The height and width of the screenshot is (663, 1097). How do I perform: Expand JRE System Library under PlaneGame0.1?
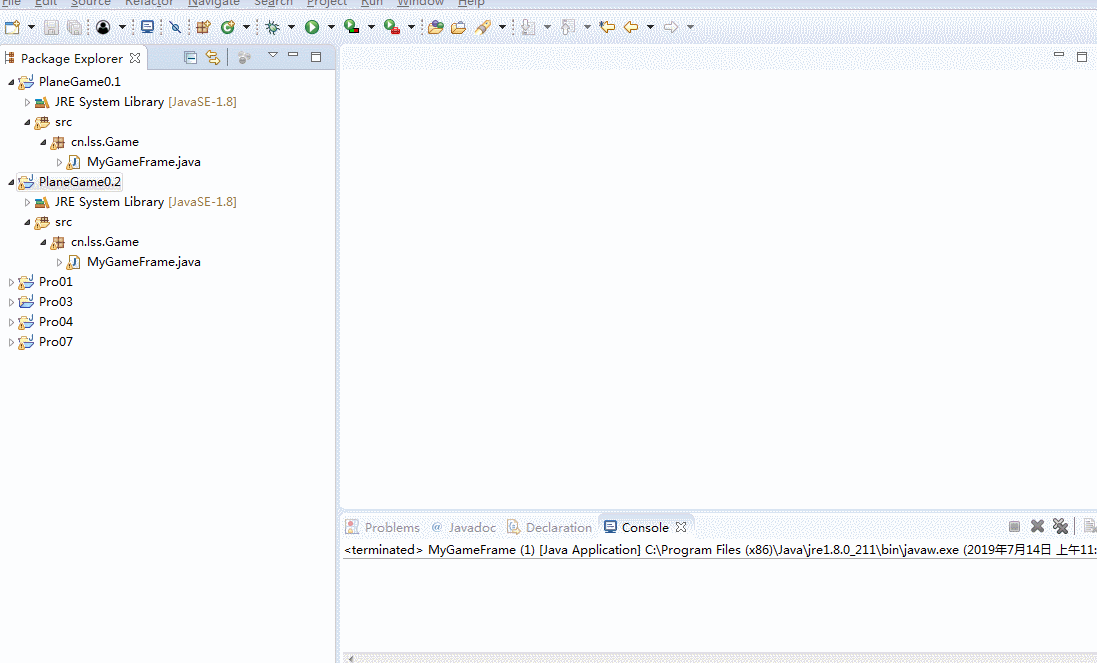click(x=27, y=102)
